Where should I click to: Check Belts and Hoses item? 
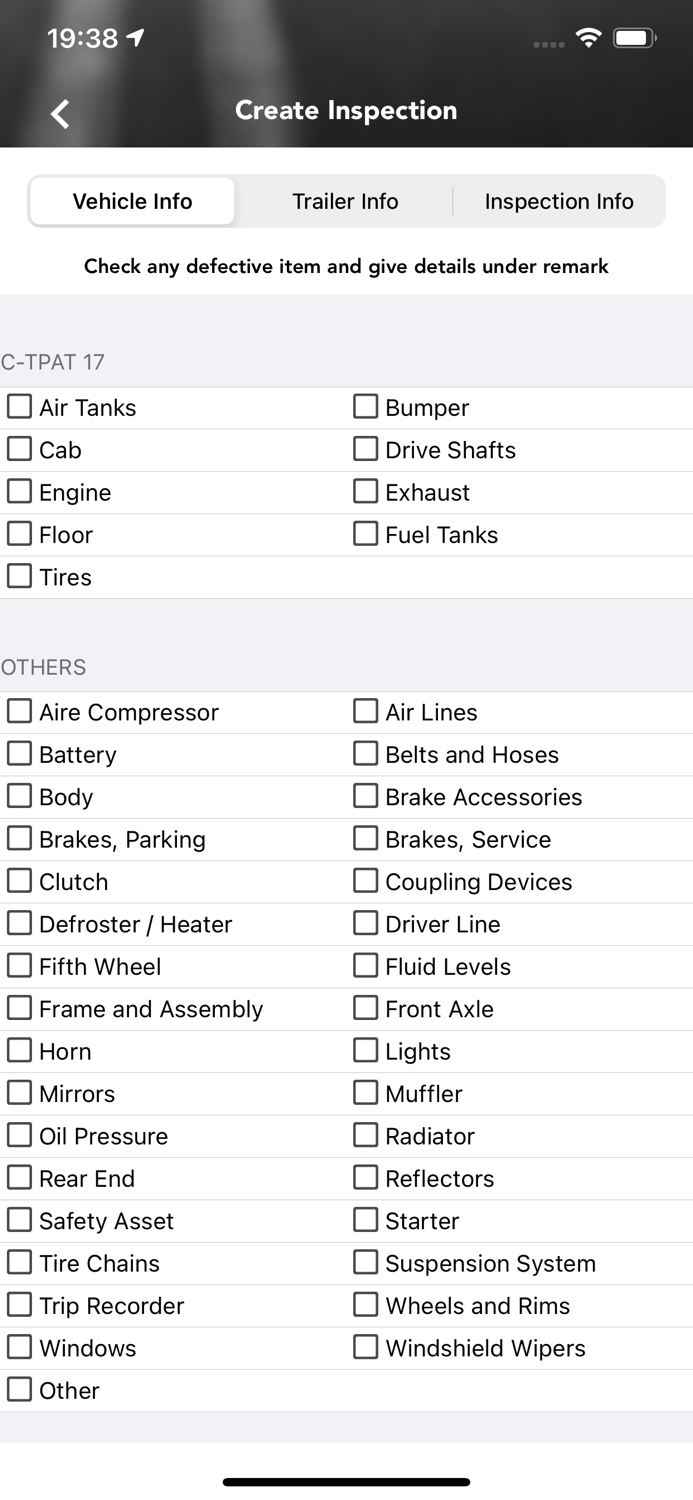point(366,752)
